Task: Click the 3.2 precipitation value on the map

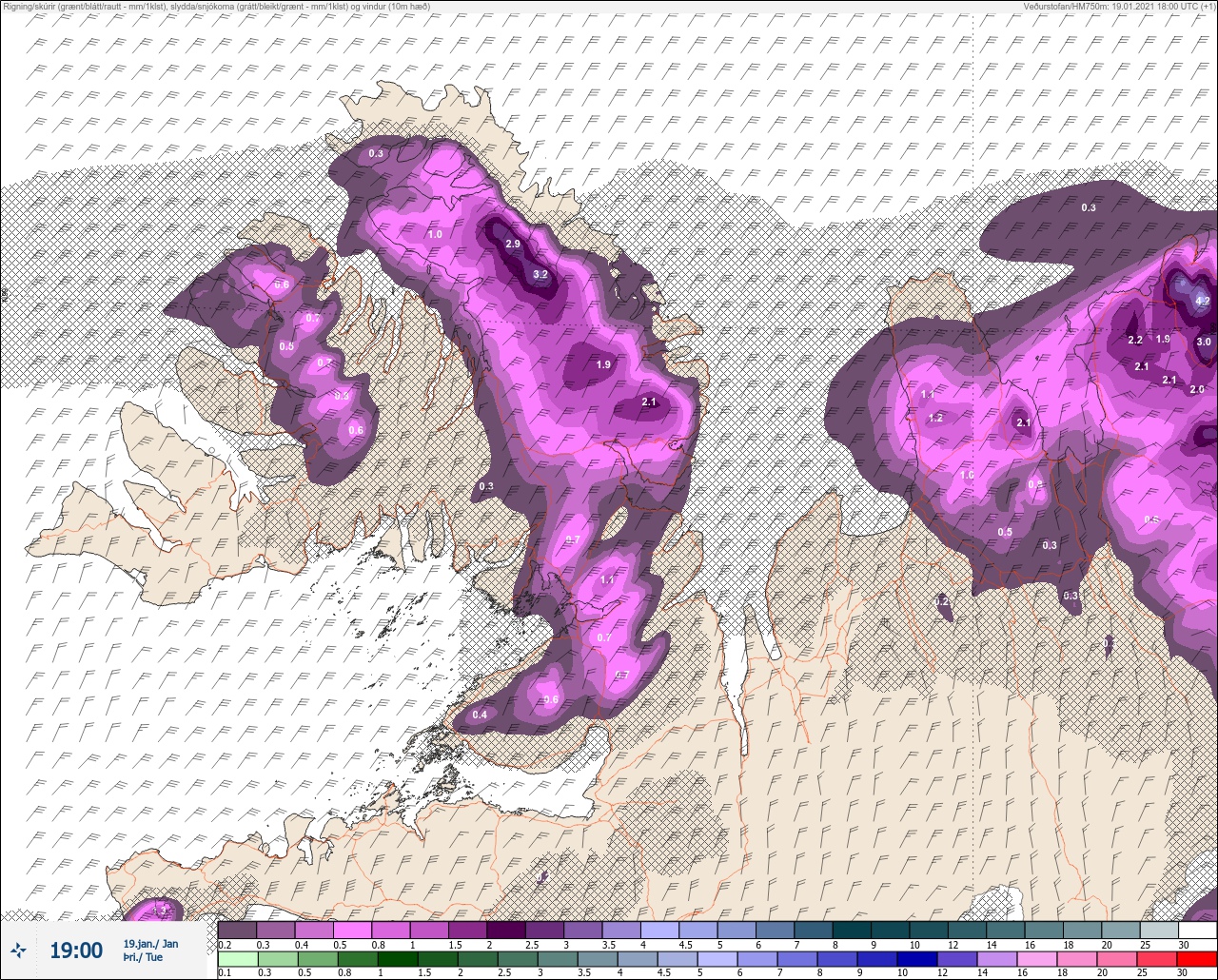Action: coord(540,274)
